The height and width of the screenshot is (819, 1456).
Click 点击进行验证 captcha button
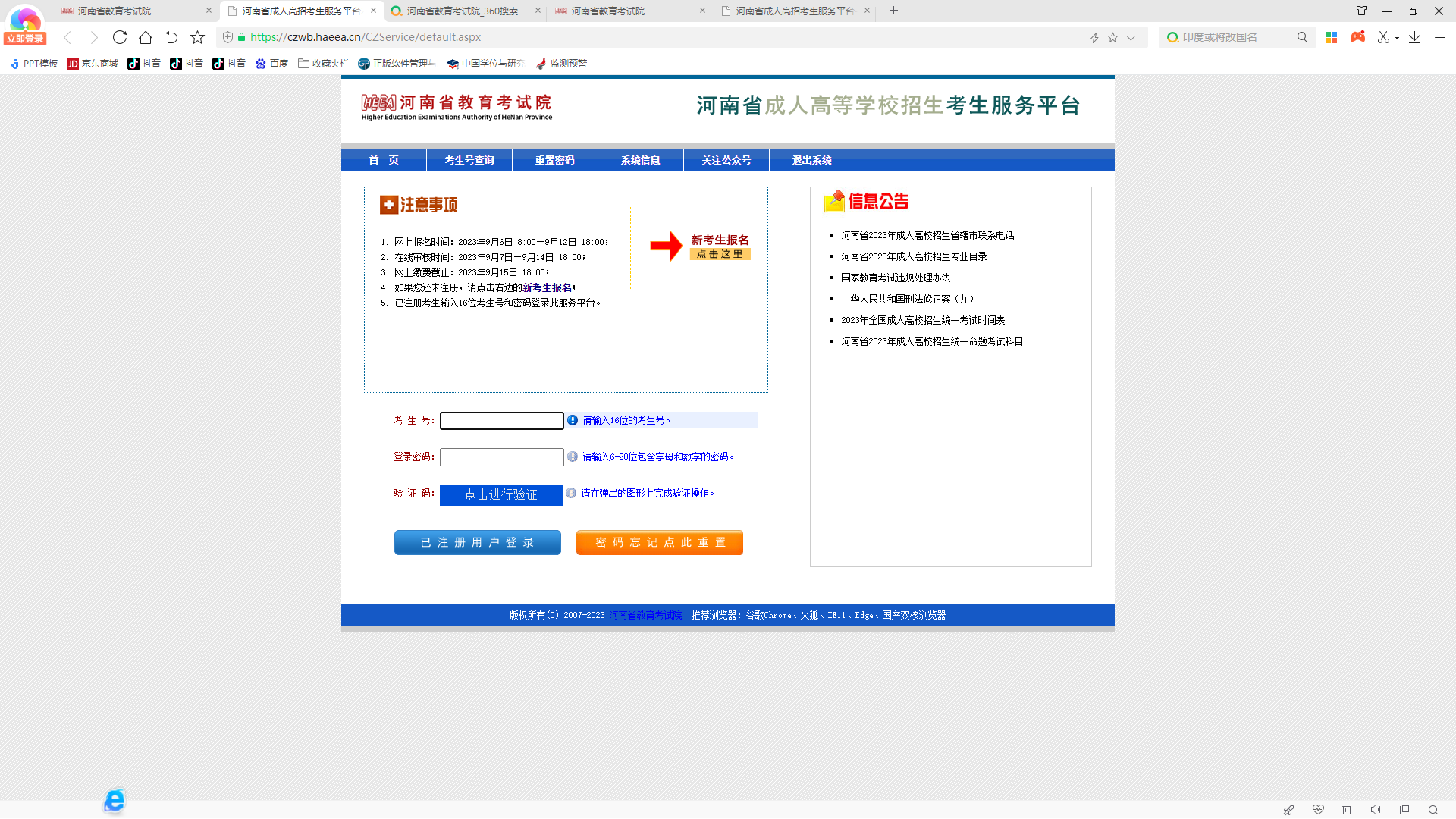[500, 494]
